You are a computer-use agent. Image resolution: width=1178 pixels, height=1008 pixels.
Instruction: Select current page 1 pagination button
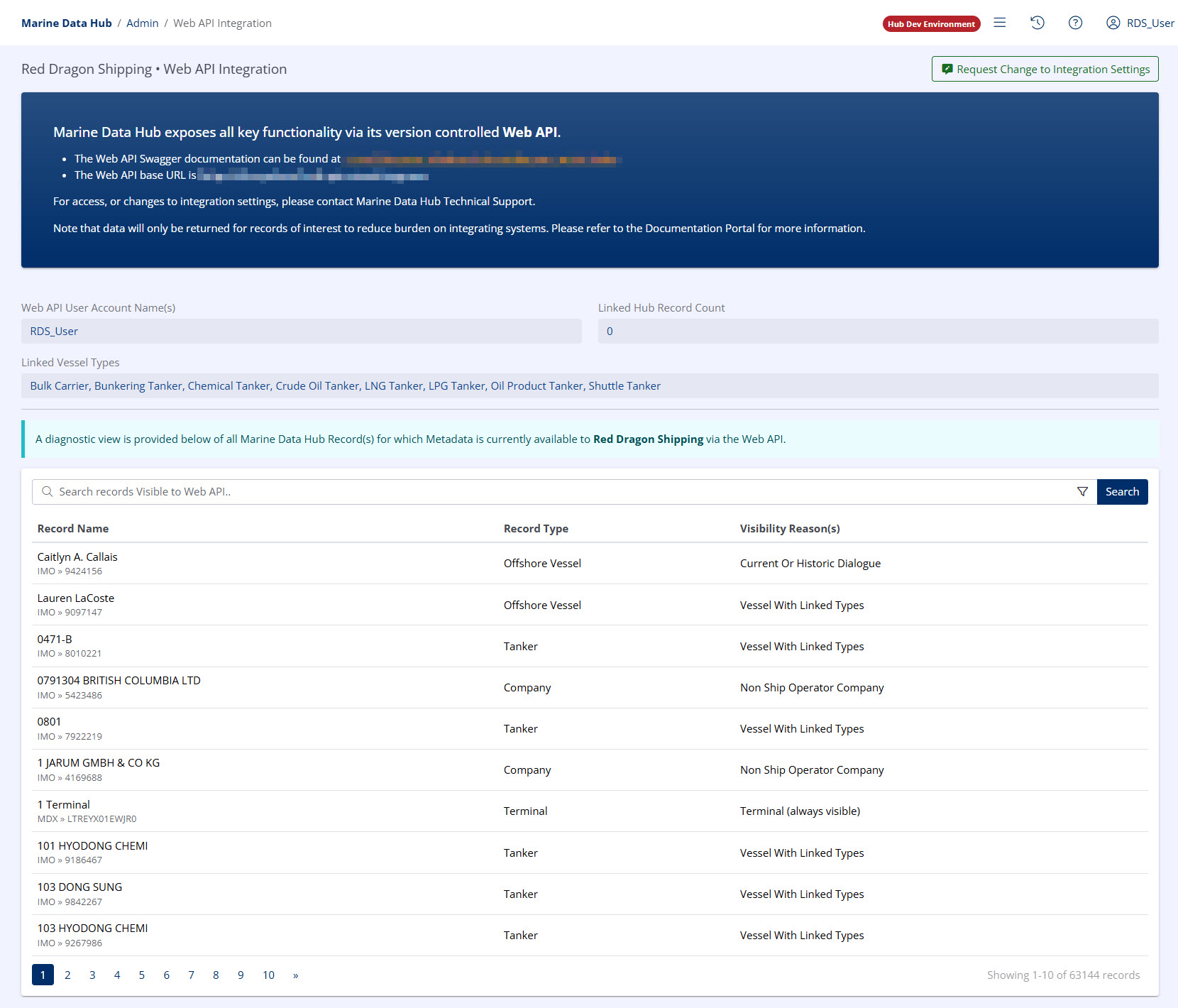43,975
